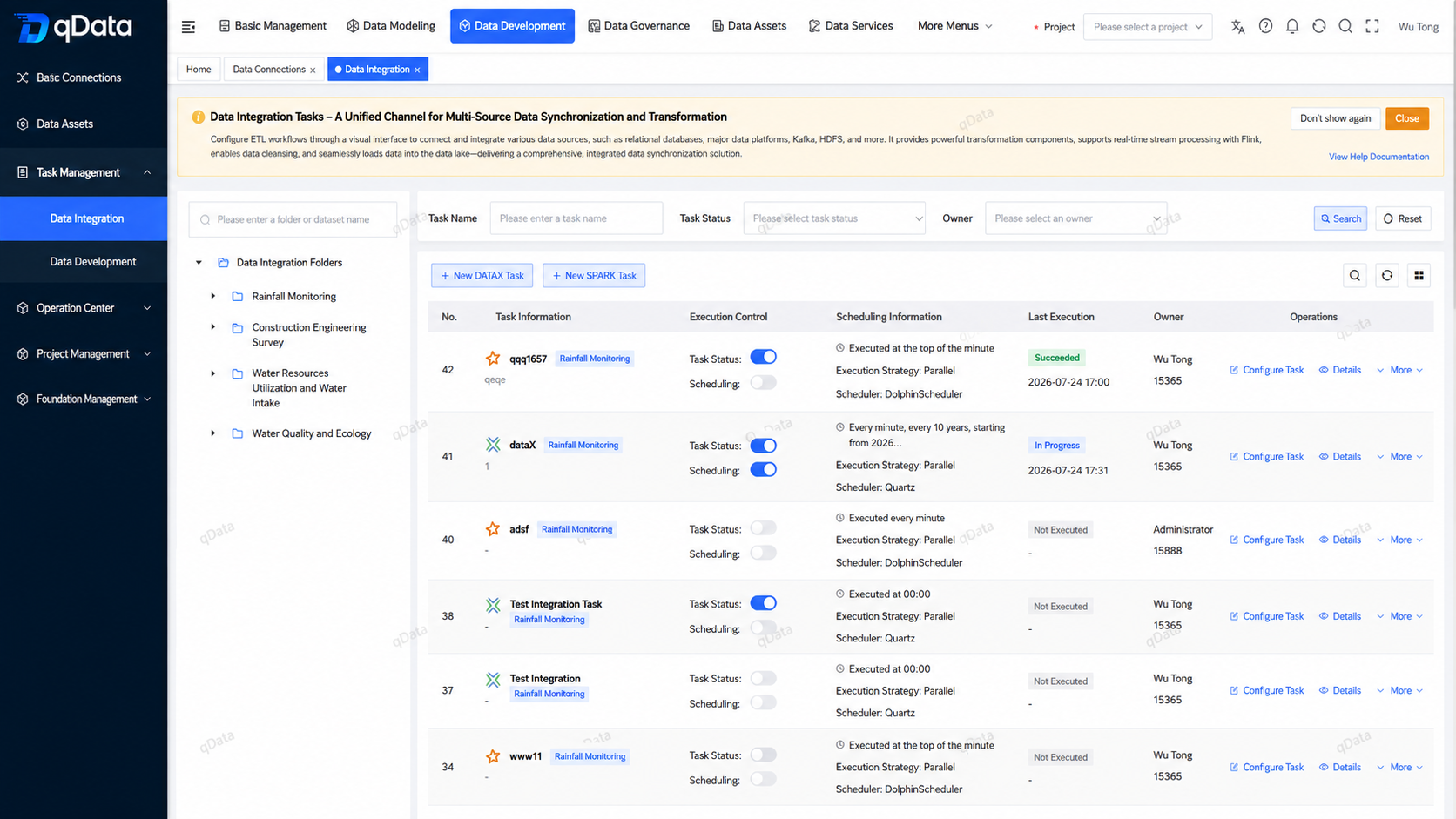Toggle Scheduling switch for www11
Image resolution: width=1456 pixels, height=819 pixels.
763,779
